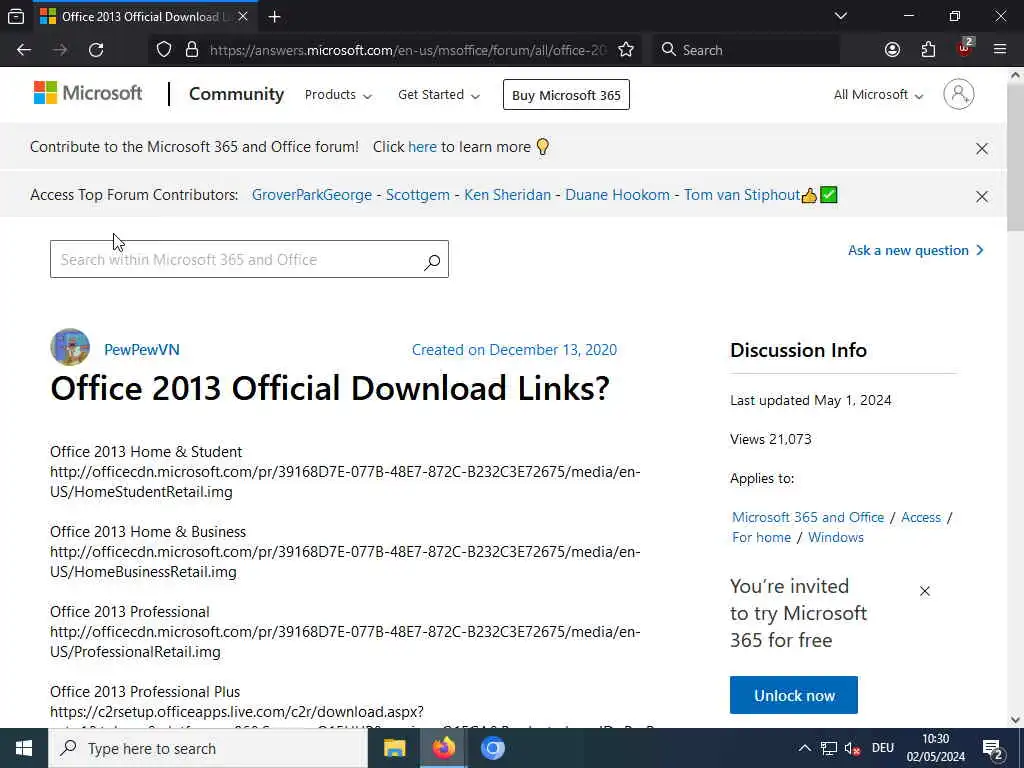The width and height of the screenshot is (1024, 768).
Task: Open File Explorer from taskbar
Action: 394,748
